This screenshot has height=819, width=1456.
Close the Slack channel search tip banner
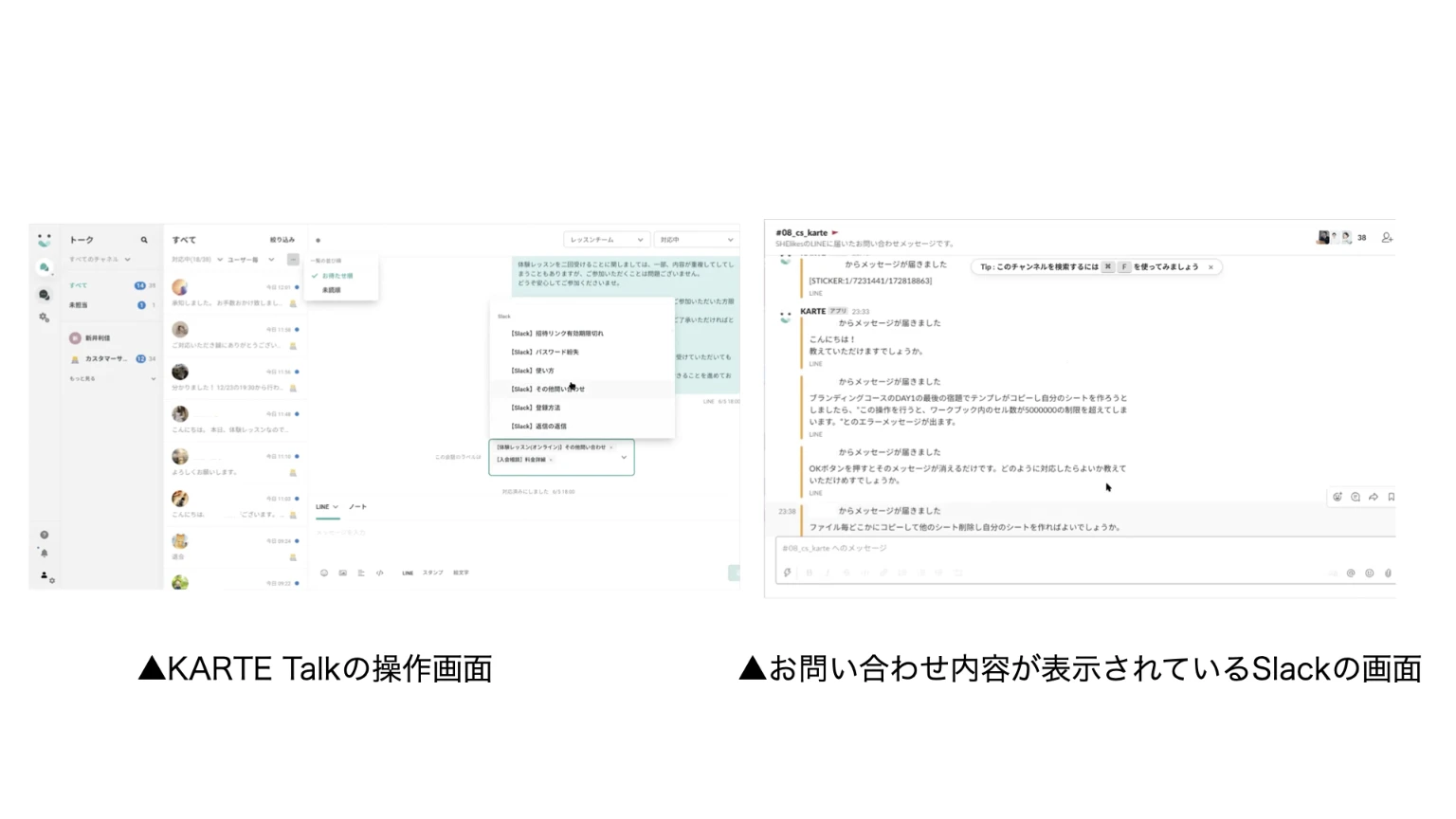pos(1210,267)
